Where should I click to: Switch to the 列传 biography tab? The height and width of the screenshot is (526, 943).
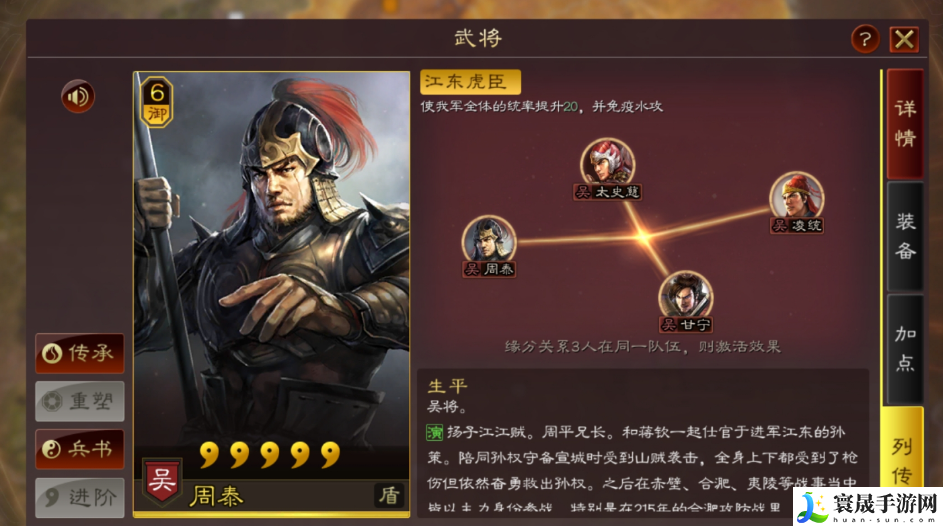903,462
